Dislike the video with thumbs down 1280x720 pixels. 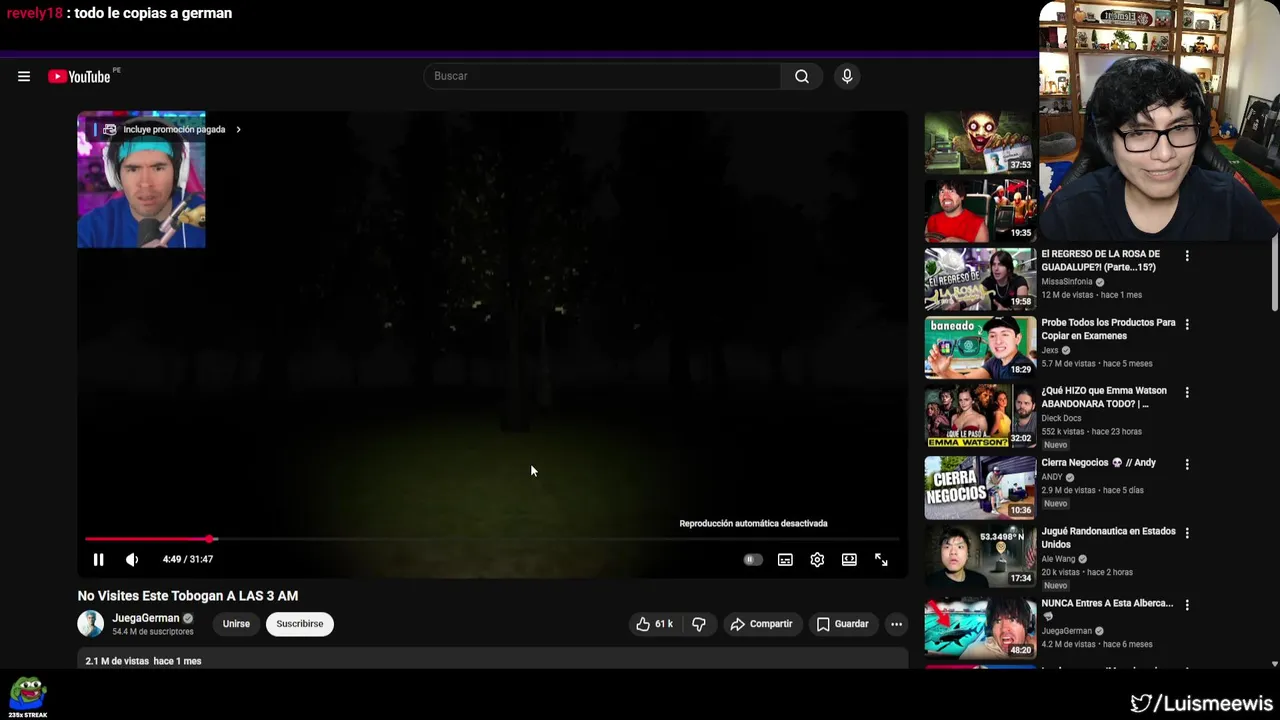[x=699, y=624]
